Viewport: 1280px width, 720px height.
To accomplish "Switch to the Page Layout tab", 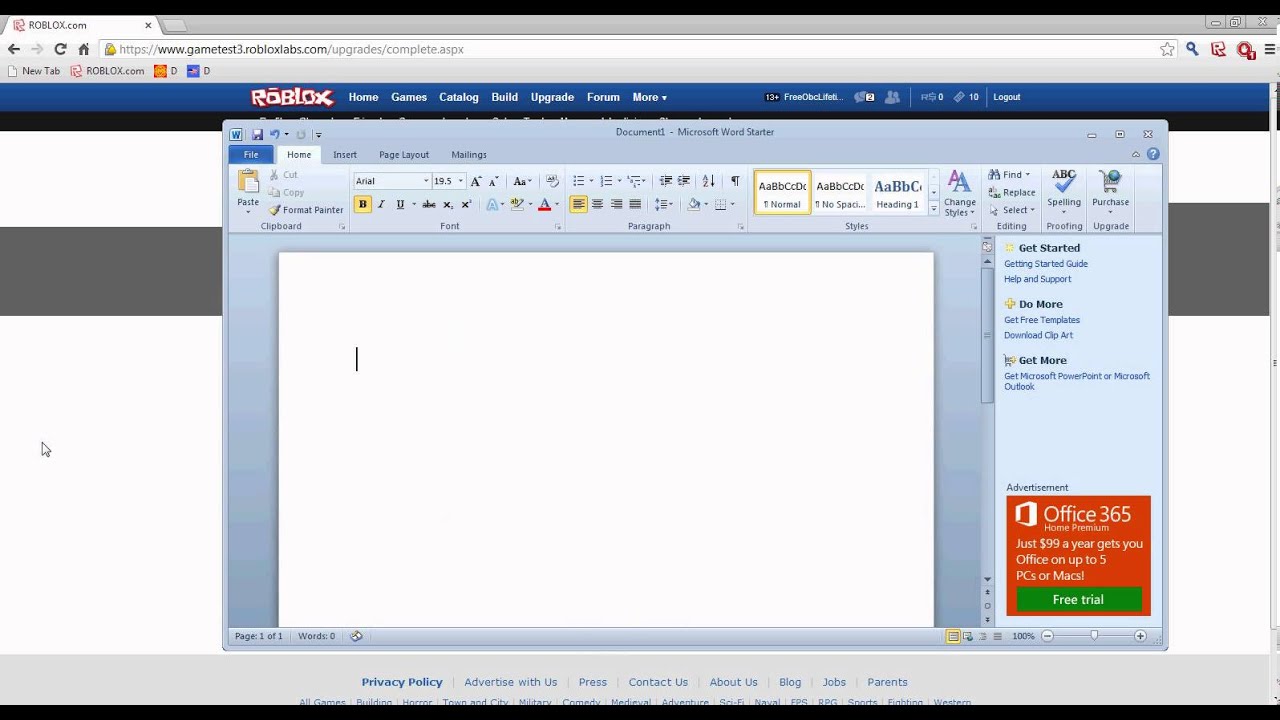I will pyautogui.click(x=404, y=155).
